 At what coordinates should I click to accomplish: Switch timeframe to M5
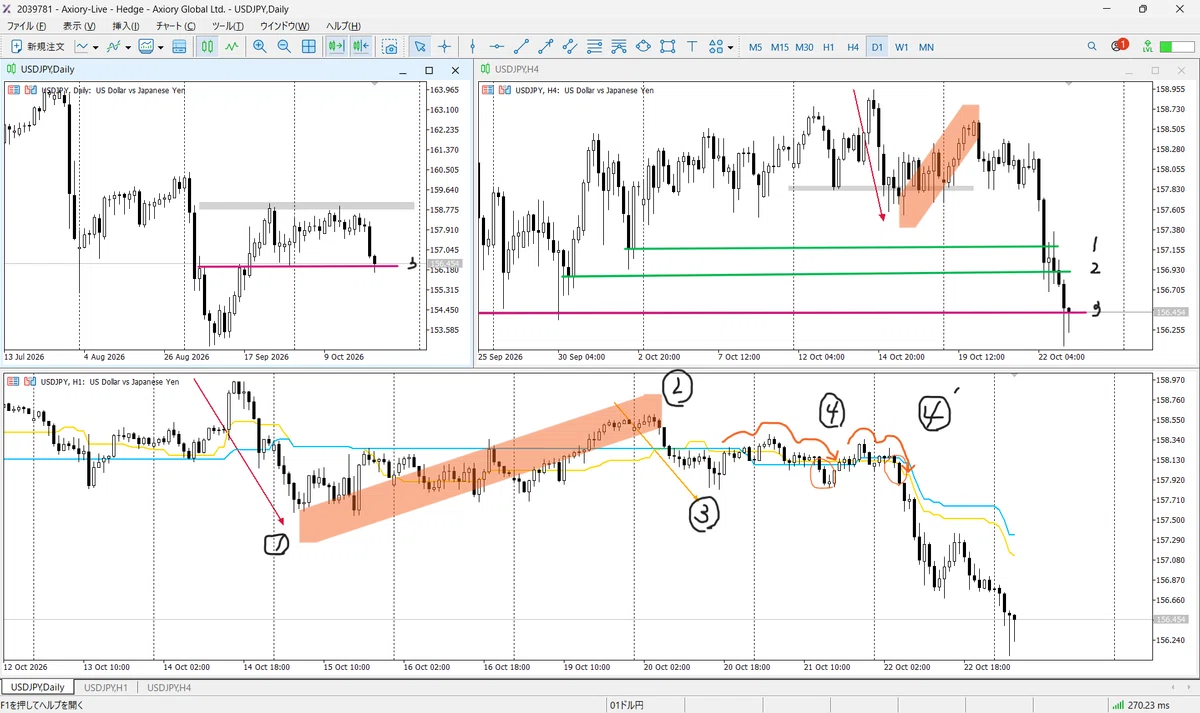(755, 47)
